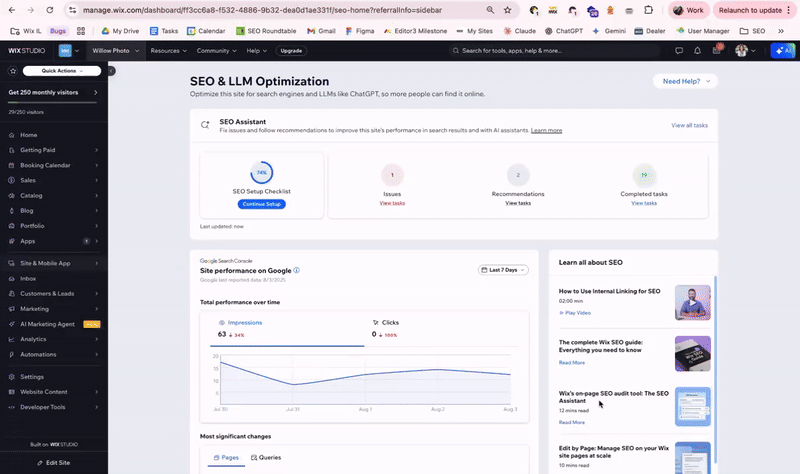Click the Learn all about SEO panel scrollbar
Image resolution: width=800 pixels, height=474 pixels.
pos(715,369)
